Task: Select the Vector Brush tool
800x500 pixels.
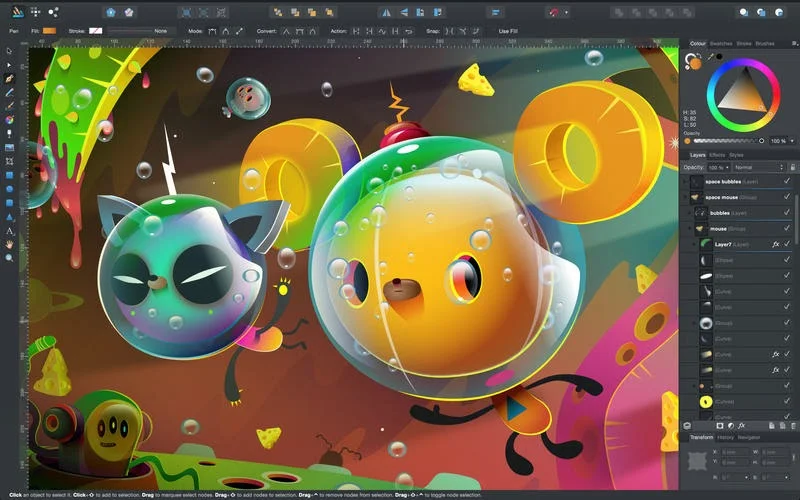Action: tap(9, 106)
